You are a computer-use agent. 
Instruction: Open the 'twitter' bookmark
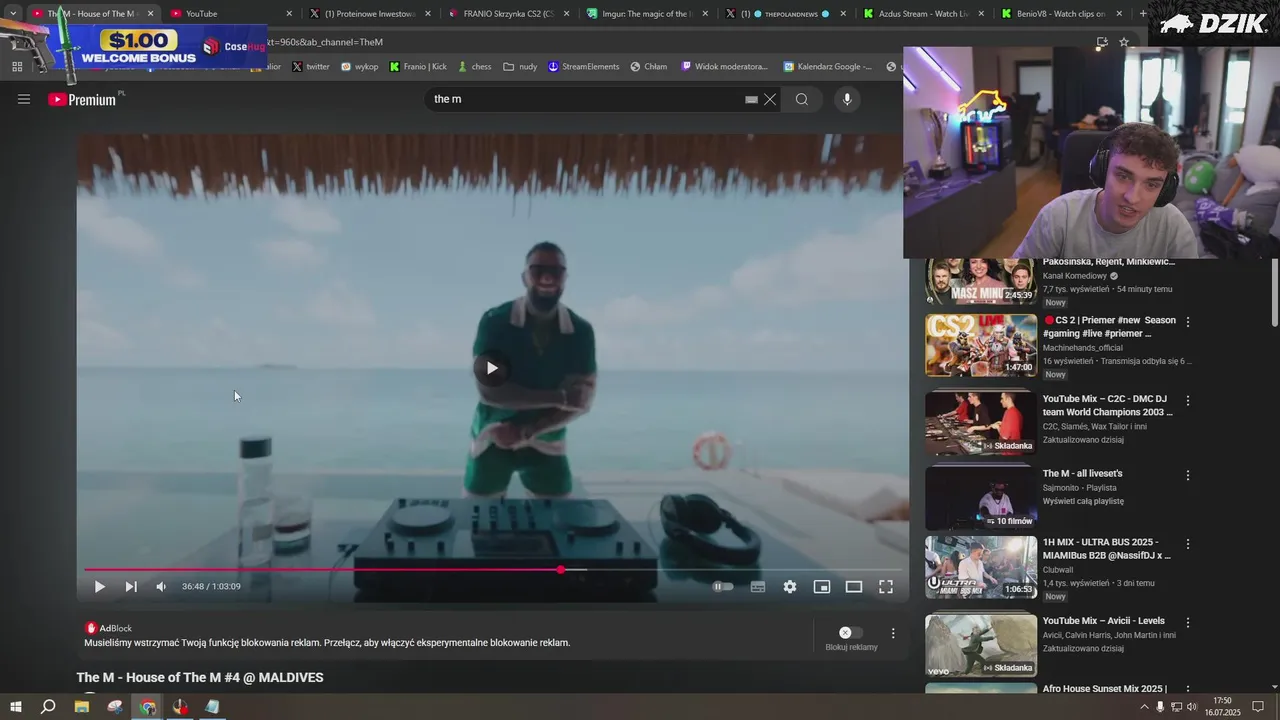311,67
